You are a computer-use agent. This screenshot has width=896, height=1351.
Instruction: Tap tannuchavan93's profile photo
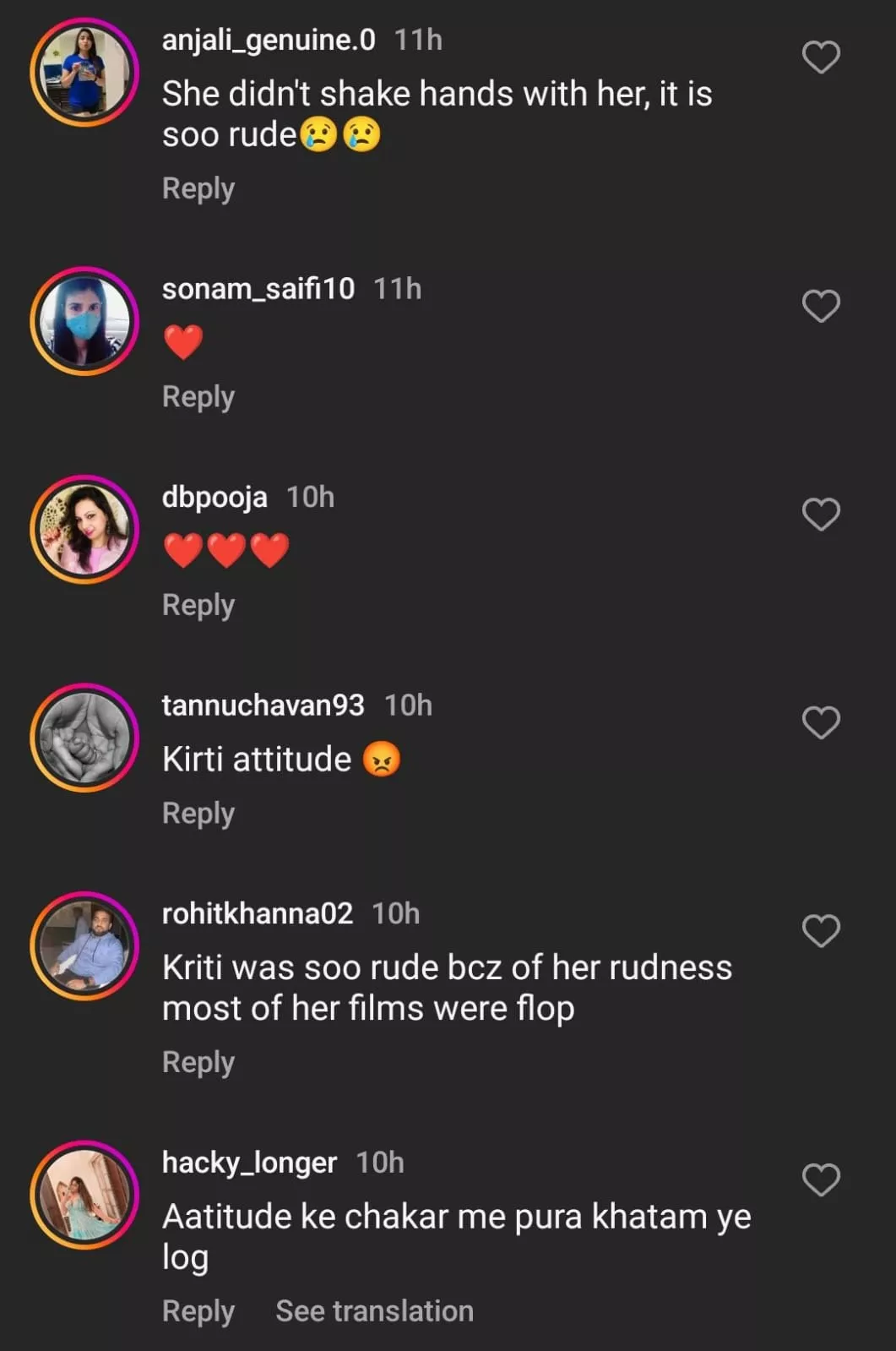pyautogui.click(x=84, y=738)
